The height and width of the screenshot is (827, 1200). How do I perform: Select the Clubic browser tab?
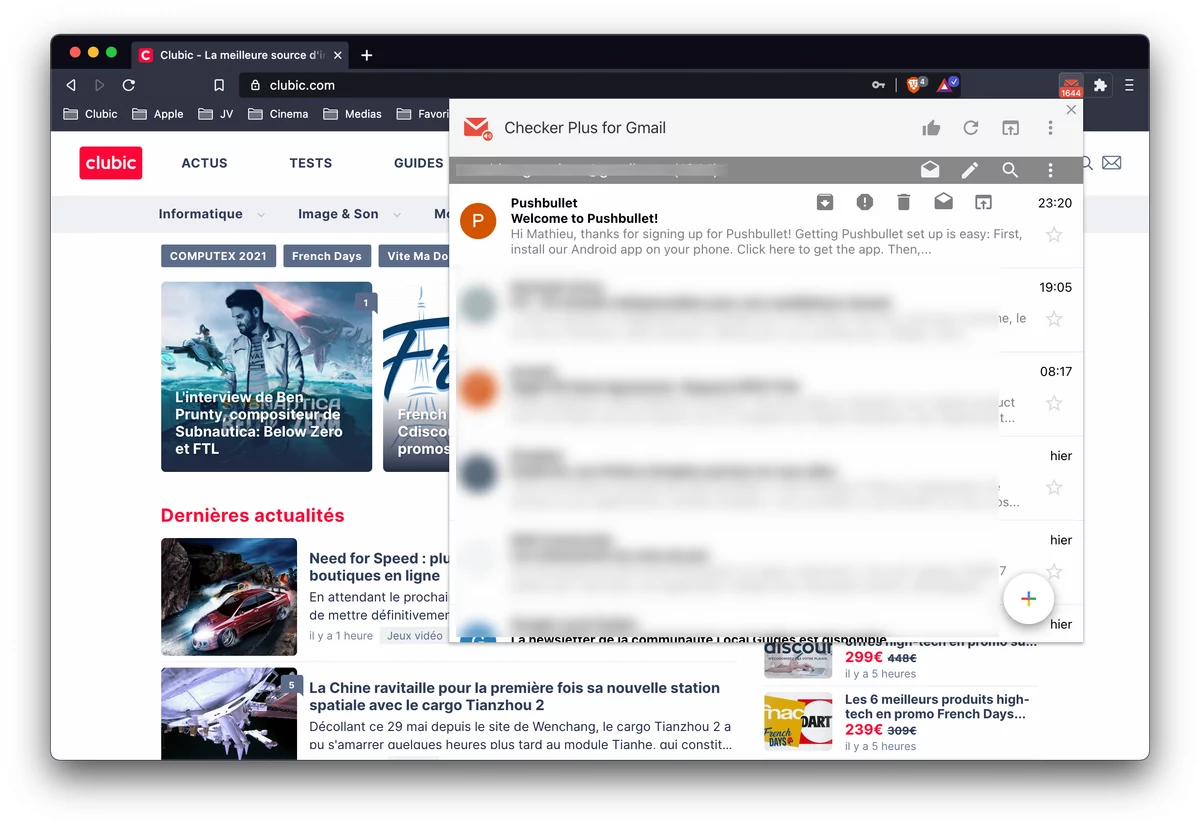(241, 55)
